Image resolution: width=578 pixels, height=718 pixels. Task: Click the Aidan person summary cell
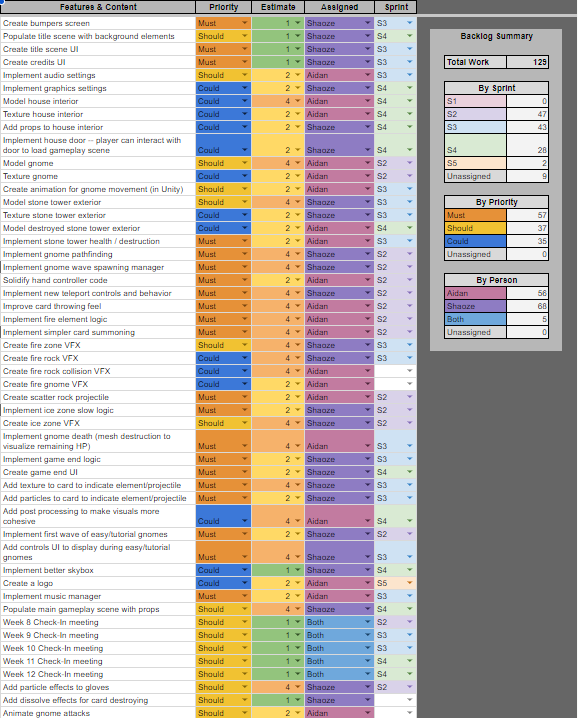[x=475, y=293]
